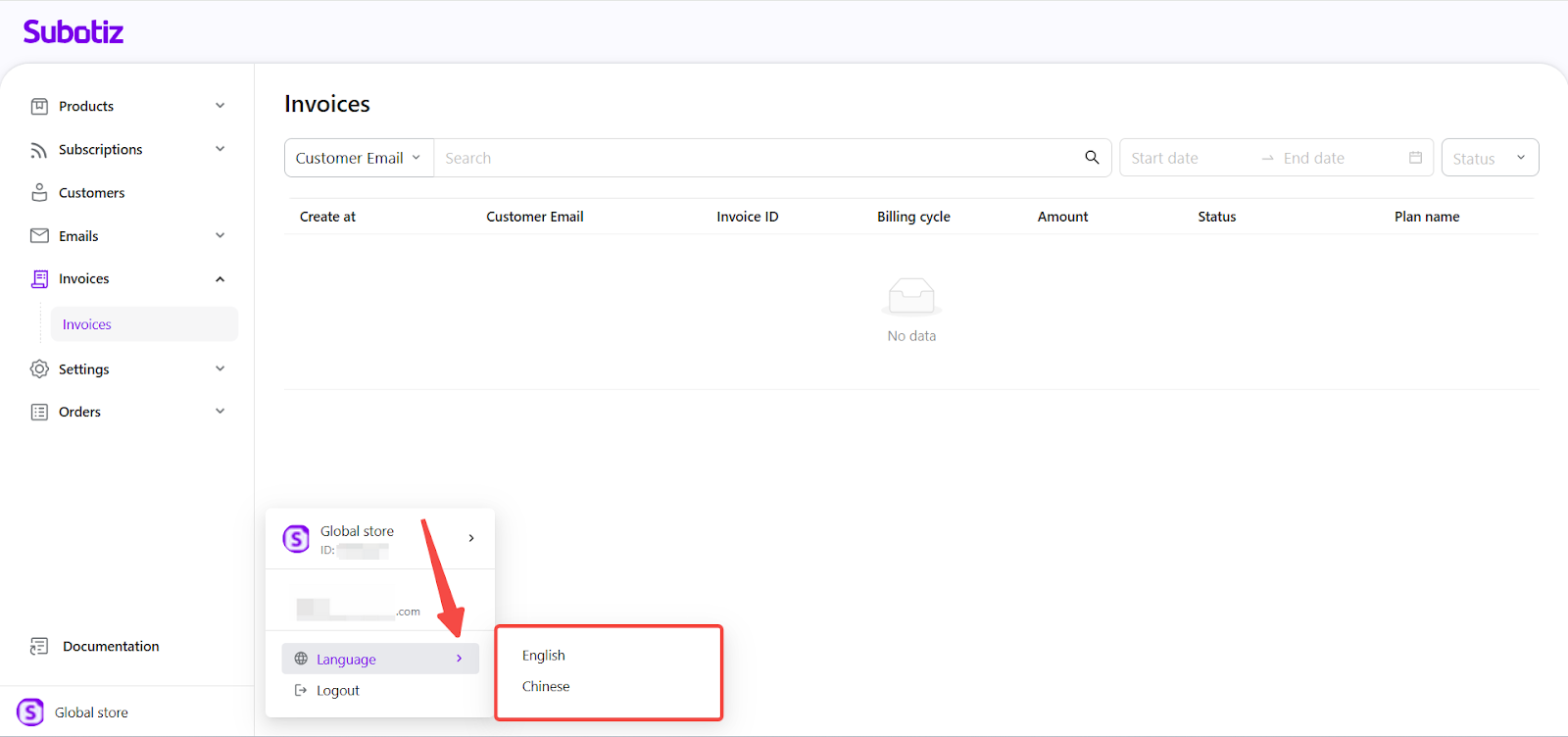Expand the Subscriptions sidebar section
This screenshot has width=1568, height=737.
[x=220, y=149]
